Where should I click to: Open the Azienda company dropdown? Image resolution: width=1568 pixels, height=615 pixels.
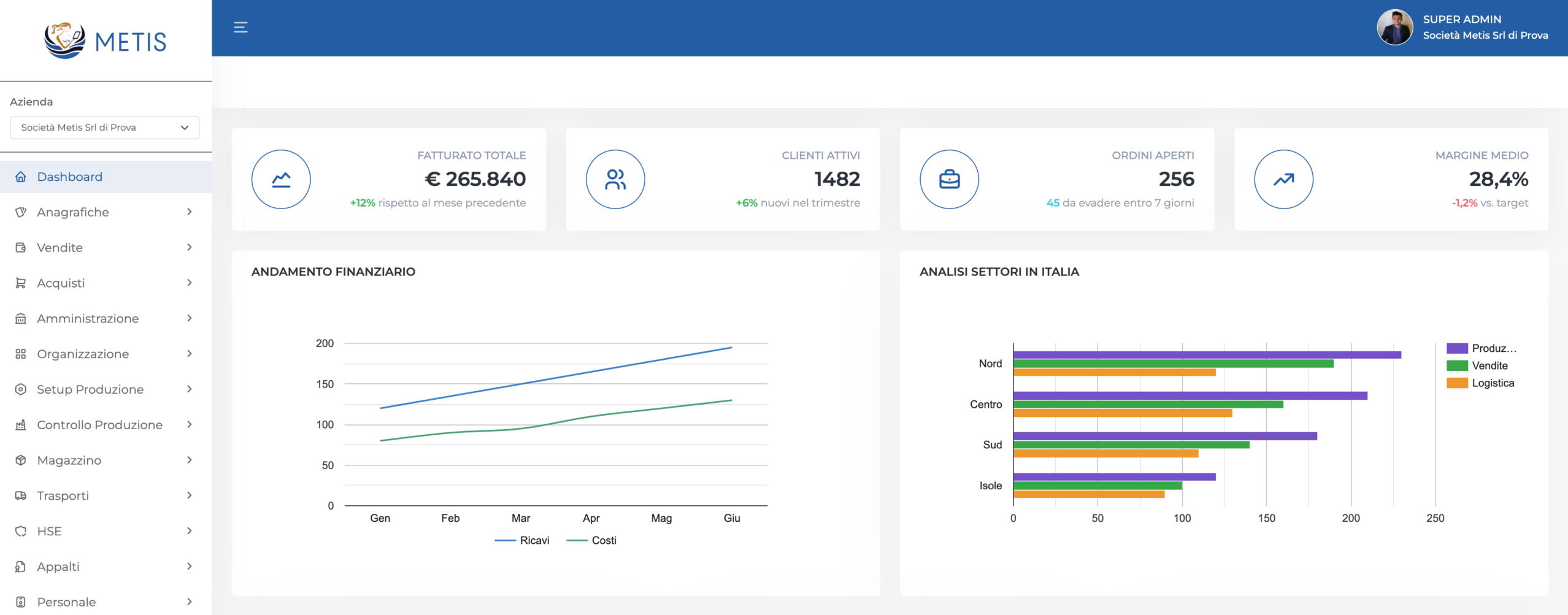click(104, 128)
